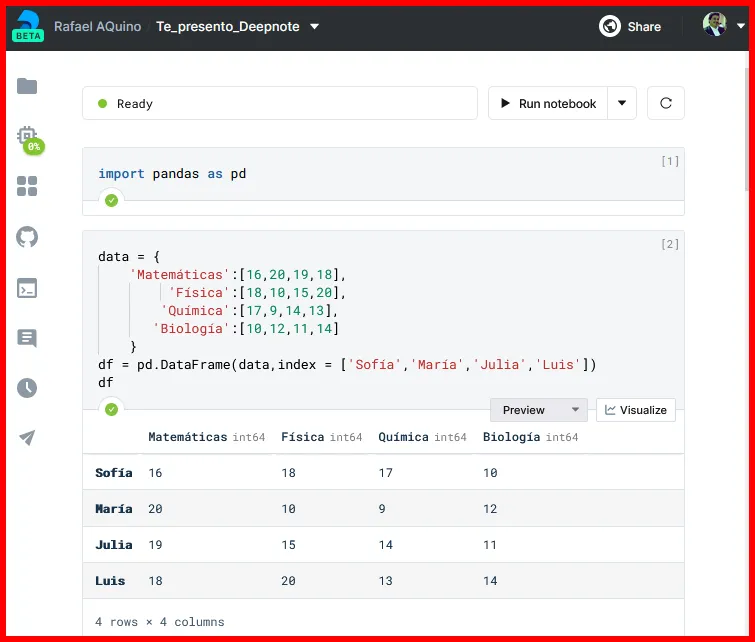This screenshot has width=755, height=642.
Task: Click the Te_presento_Deepnote project title
Action: tap(228, 26)
